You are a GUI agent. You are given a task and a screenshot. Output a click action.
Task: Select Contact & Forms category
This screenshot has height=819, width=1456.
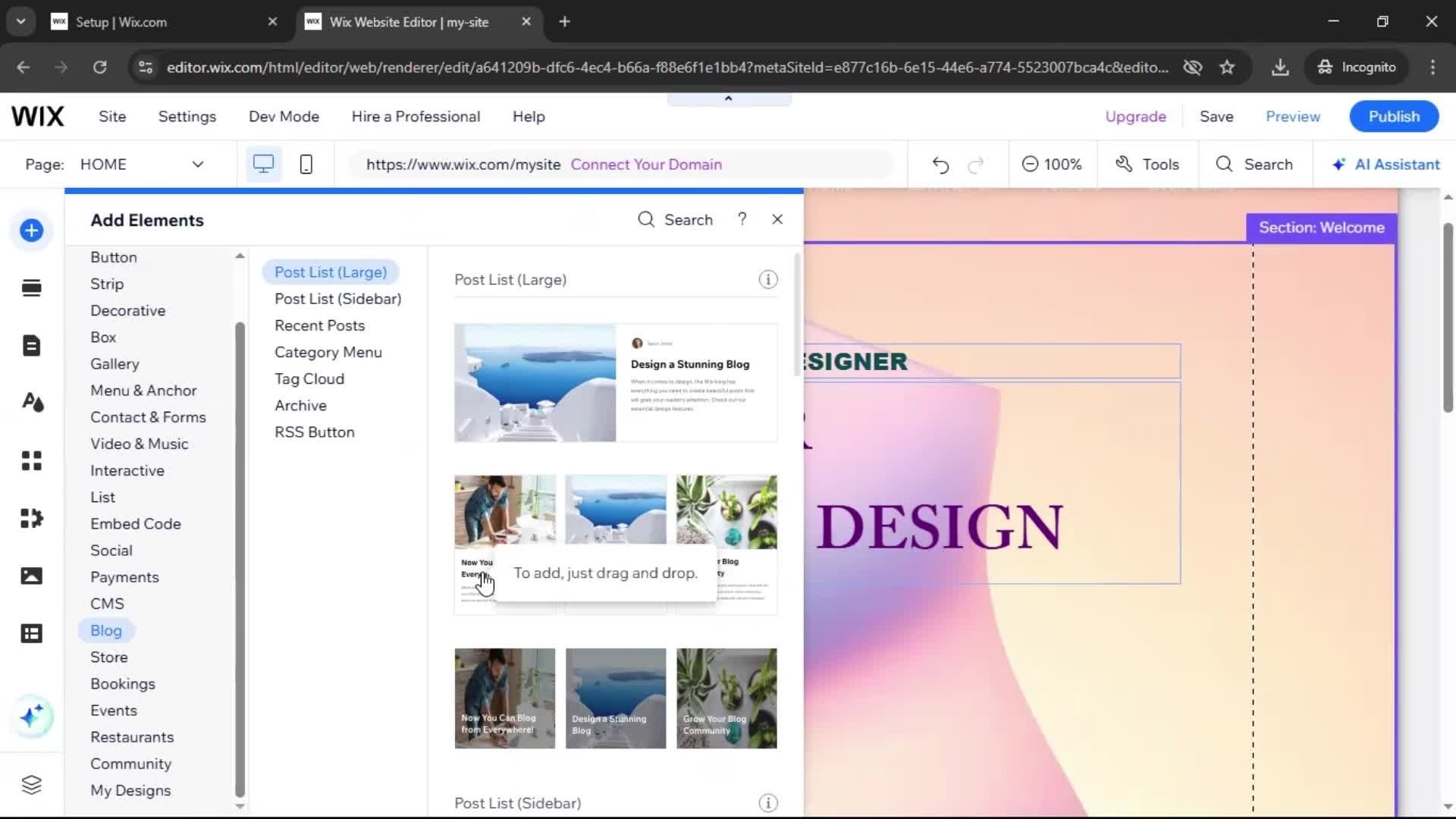click(148, 417)
